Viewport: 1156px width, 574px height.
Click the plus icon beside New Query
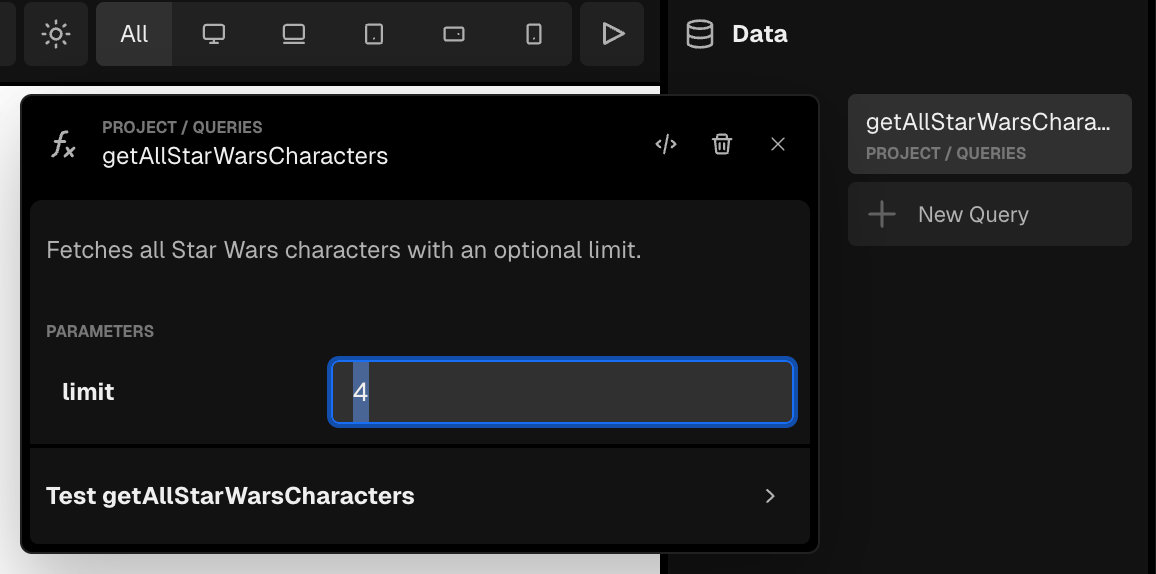[x=882, y=214]
